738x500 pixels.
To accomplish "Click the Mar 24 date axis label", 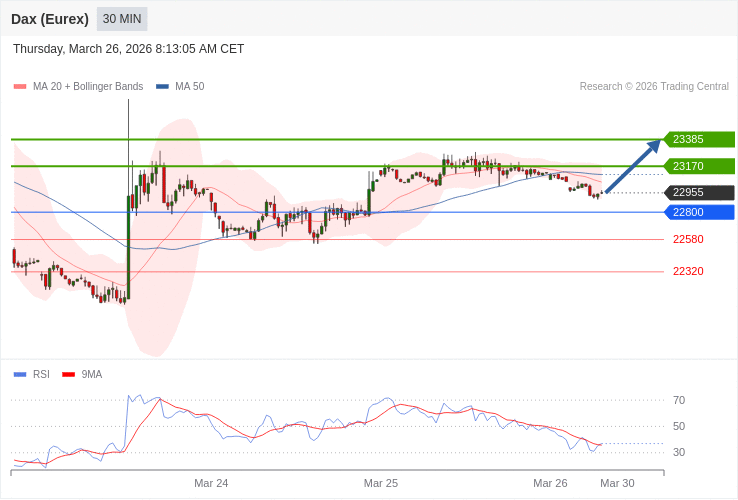I will tap(211, 483).
